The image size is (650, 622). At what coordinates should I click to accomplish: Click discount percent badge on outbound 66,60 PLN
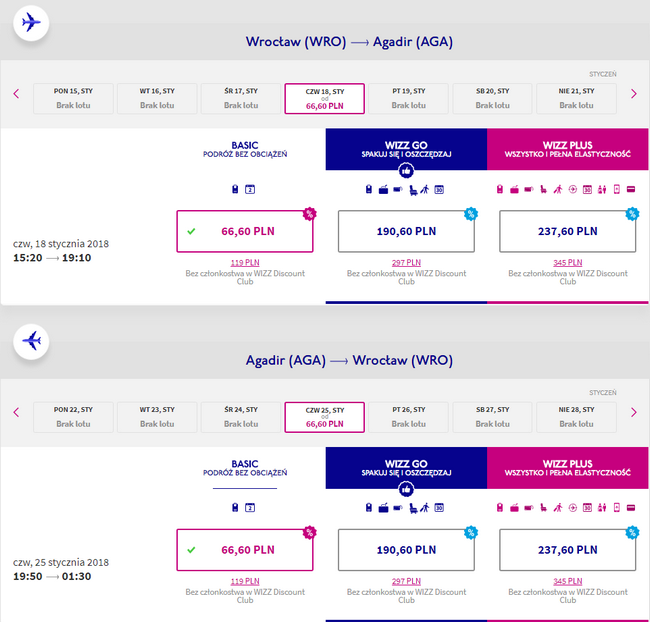click(309, 214)
